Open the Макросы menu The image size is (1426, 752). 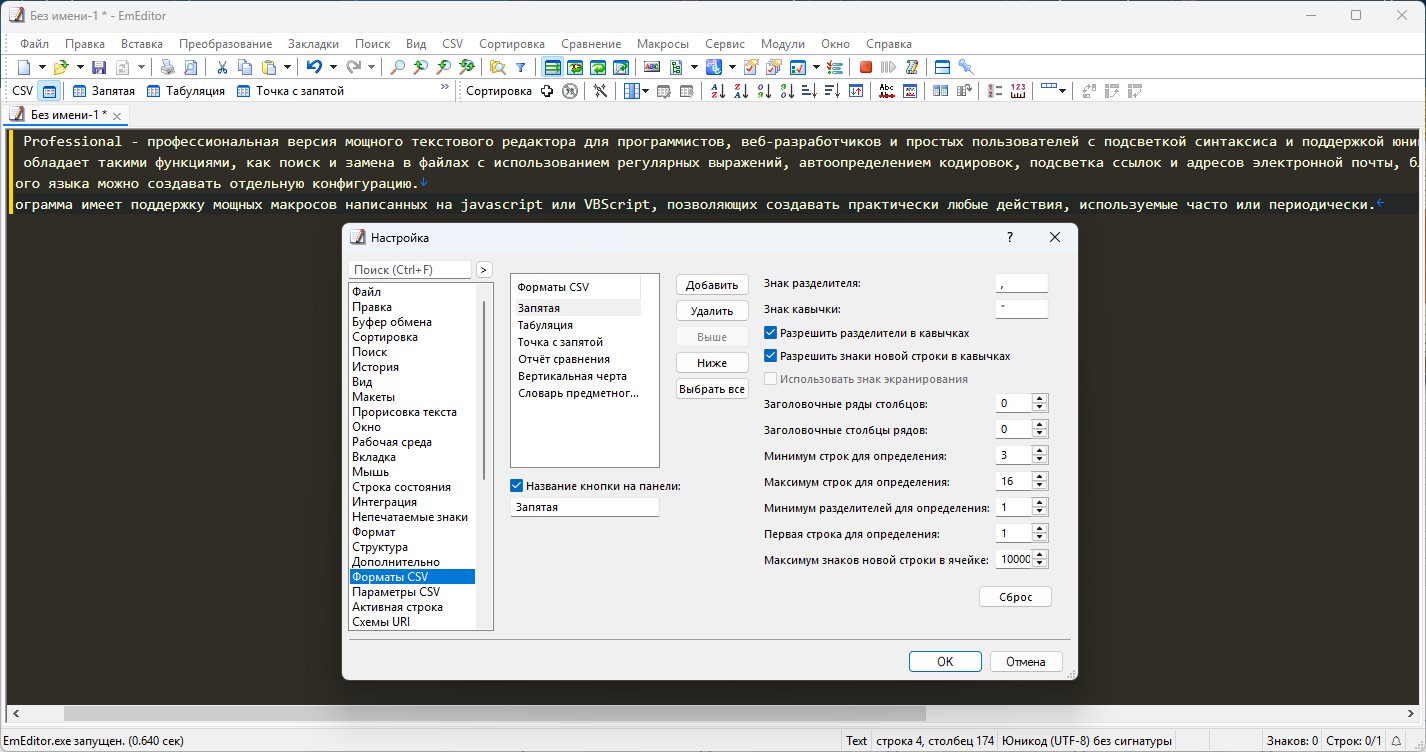click(664, 44)
